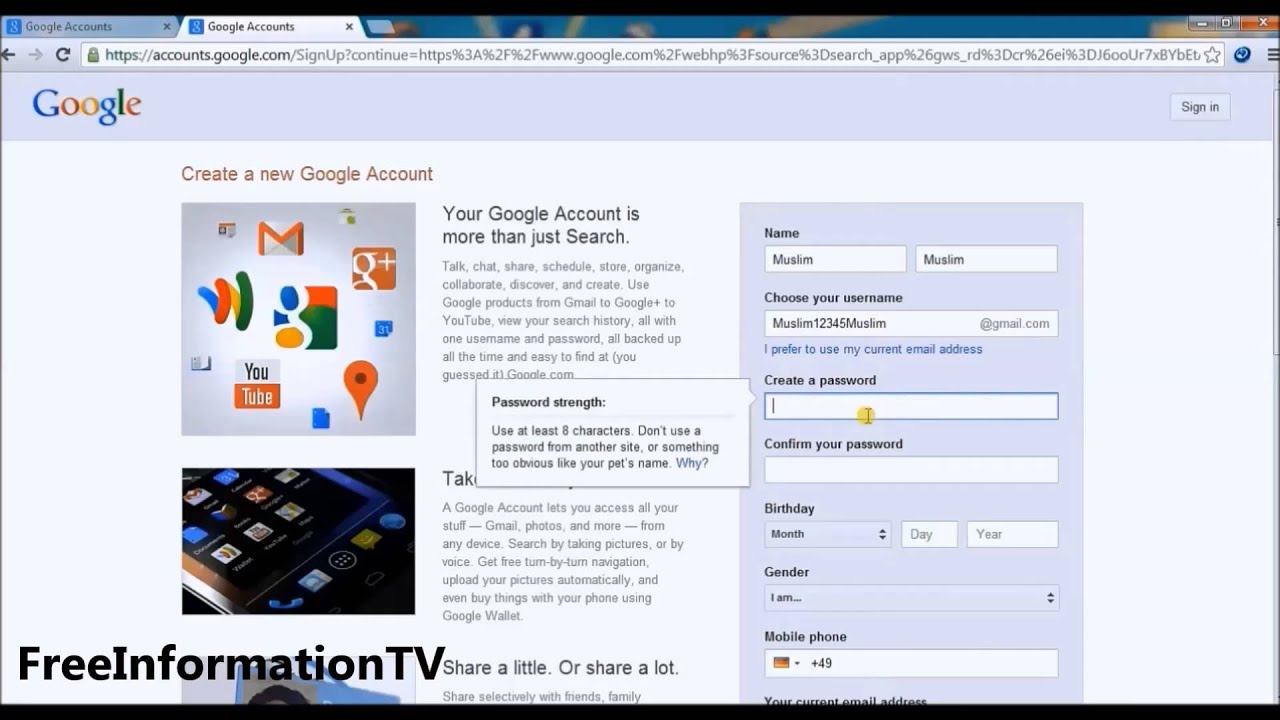
Task: Click the birthday Year field
Action: click(x=1012, y=534)
